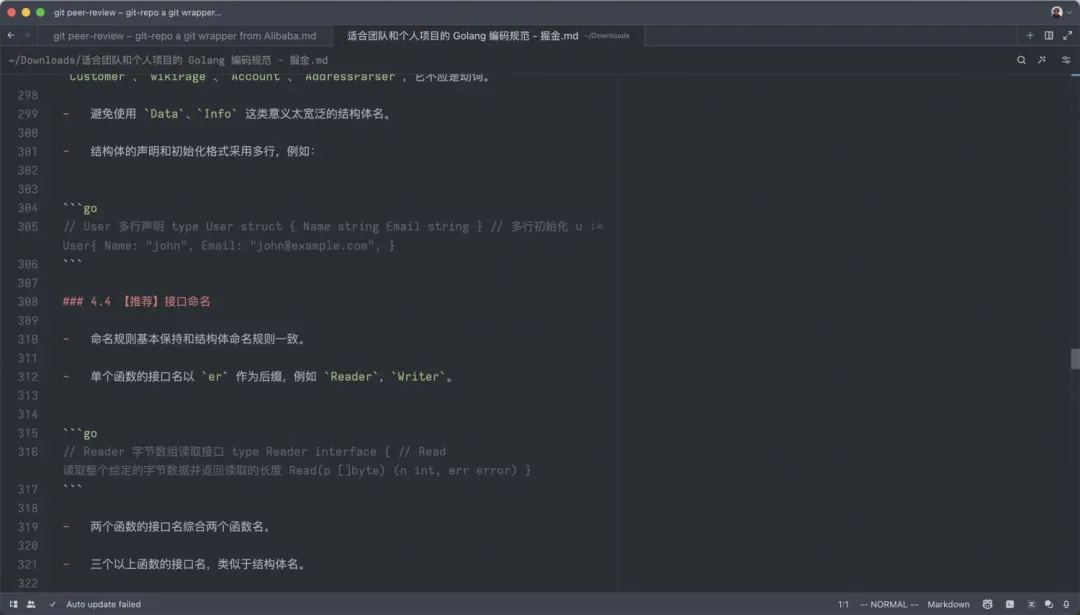The width and height of the screenshot is (1080, 615).
Task: Open the Copilot status icon
Action: click(987, 605)
